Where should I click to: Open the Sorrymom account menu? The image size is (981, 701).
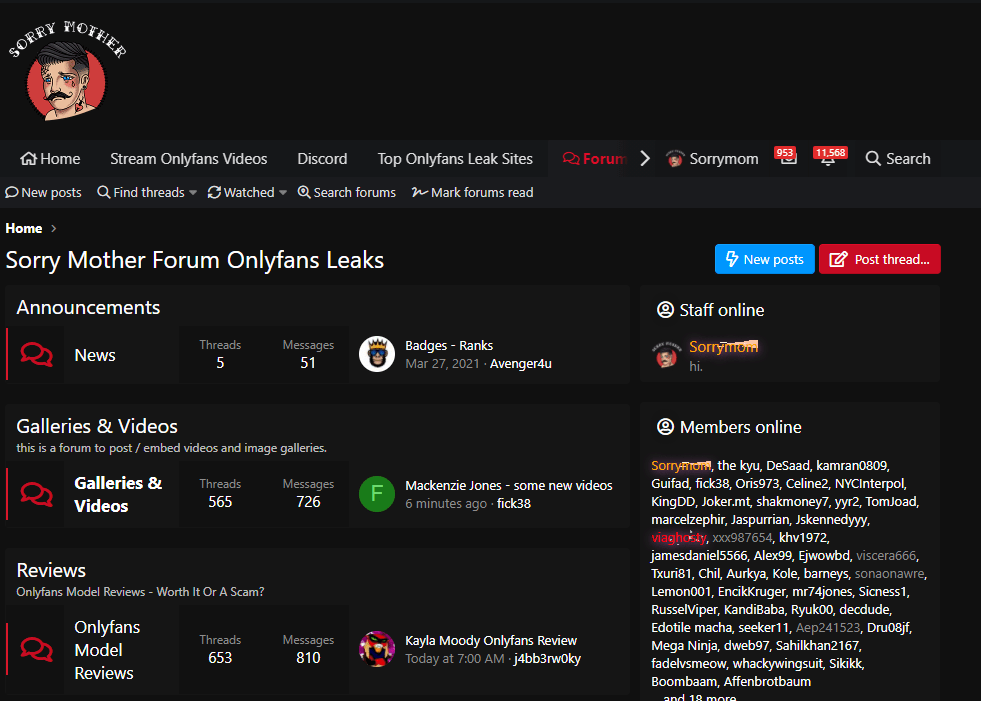[712, 159]
